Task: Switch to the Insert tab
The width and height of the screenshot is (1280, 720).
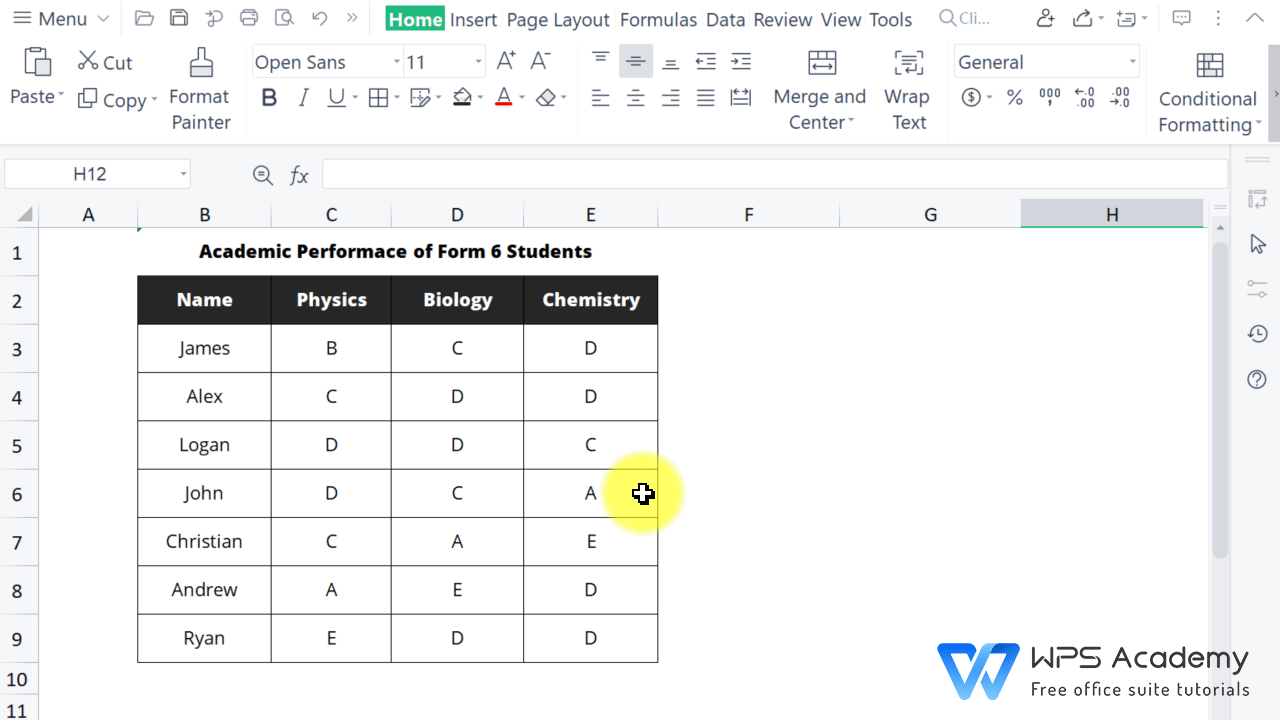Action: pos(473,19)
